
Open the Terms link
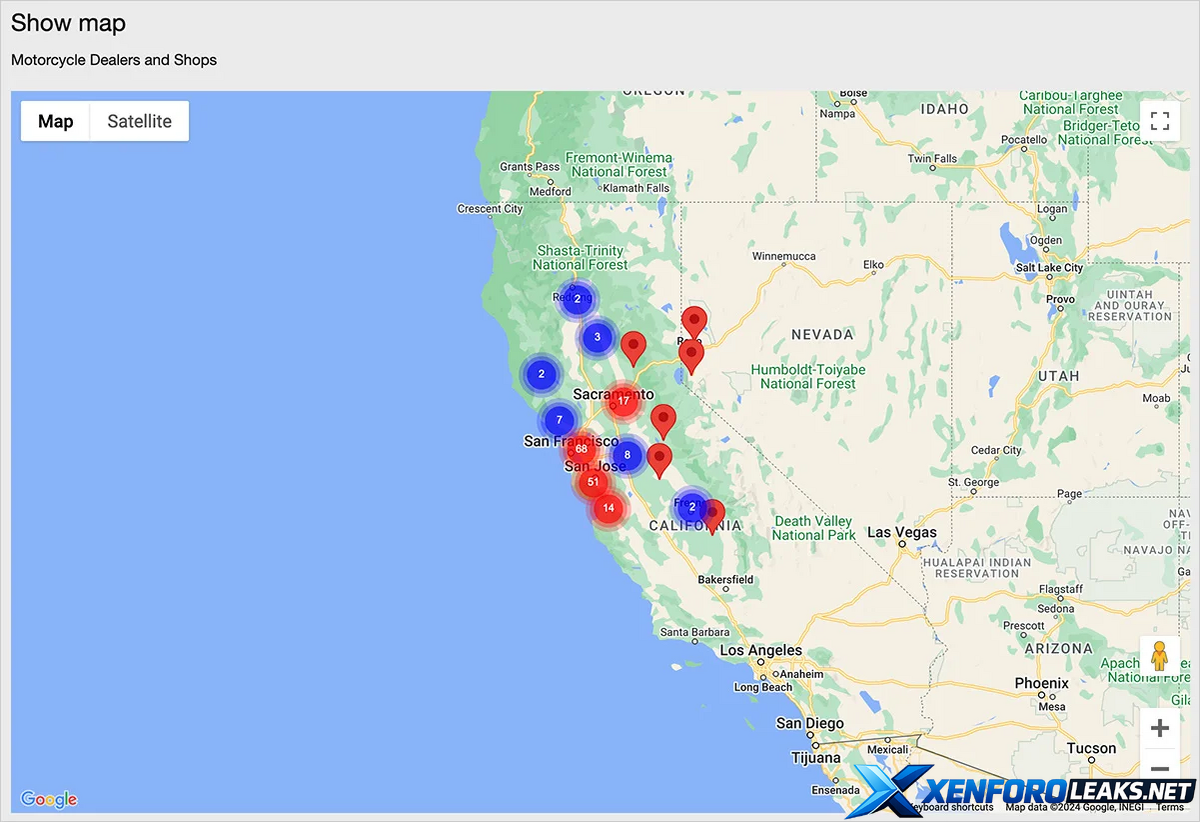click(1170, 807)
